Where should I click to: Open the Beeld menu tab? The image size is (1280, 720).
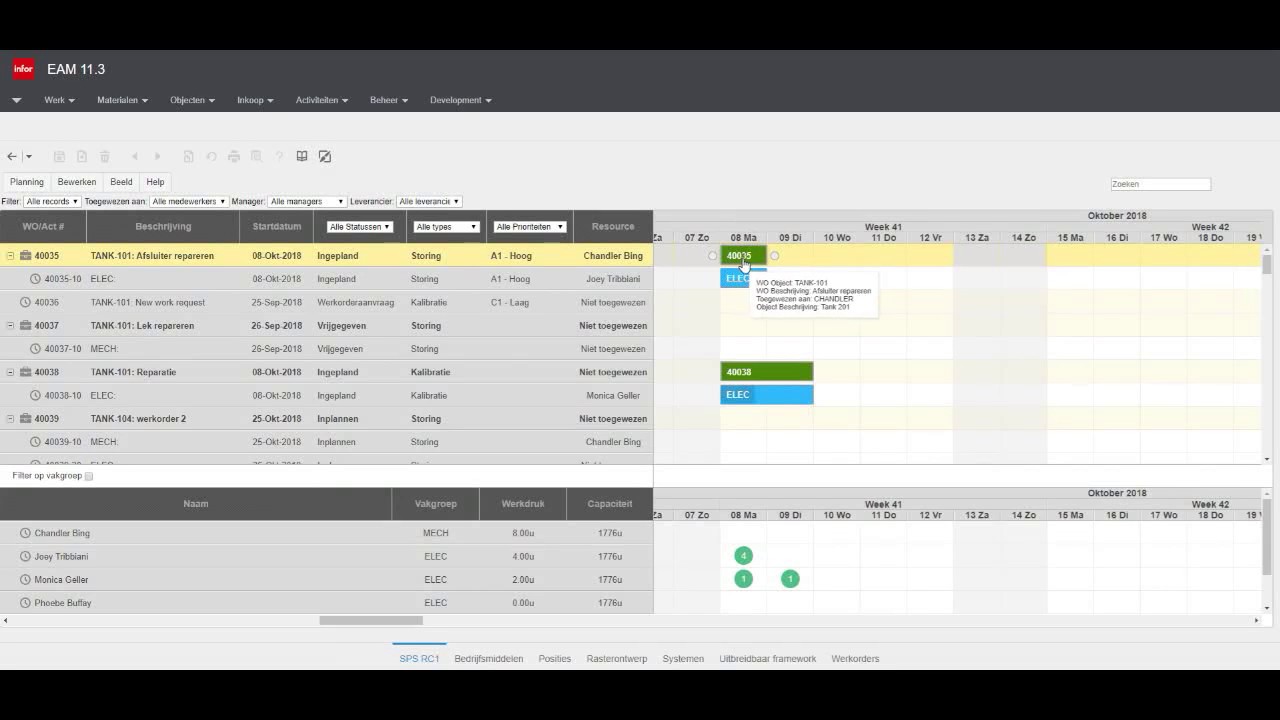pyautogui.click(x=121, y=182)
